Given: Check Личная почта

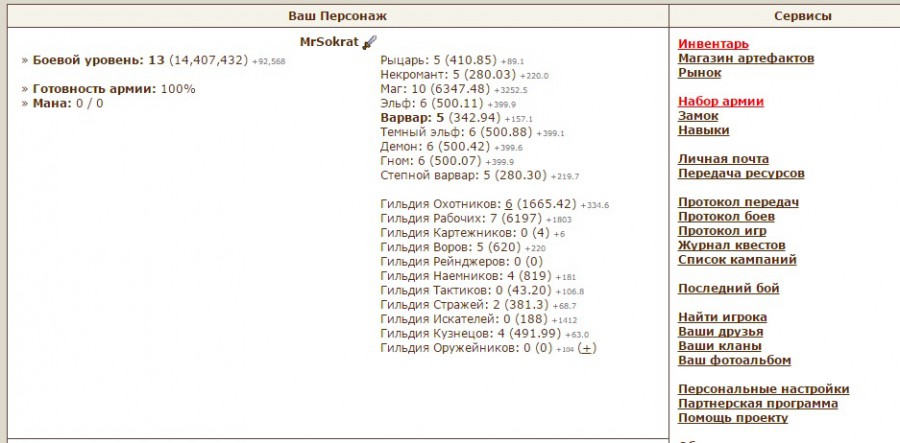Looking at the screenshot, I should pyautogui.click(x=723, y=159).
